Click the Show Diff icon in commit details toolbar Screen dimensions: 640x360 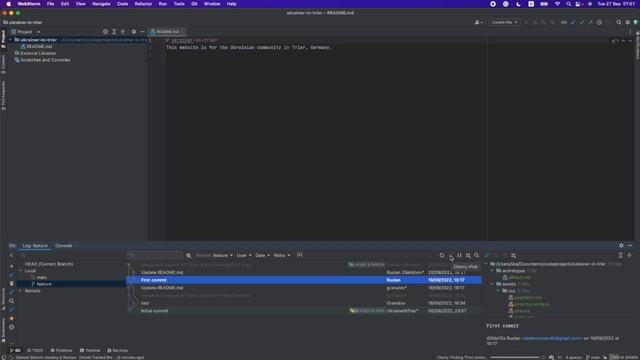[x=487, y=256]
